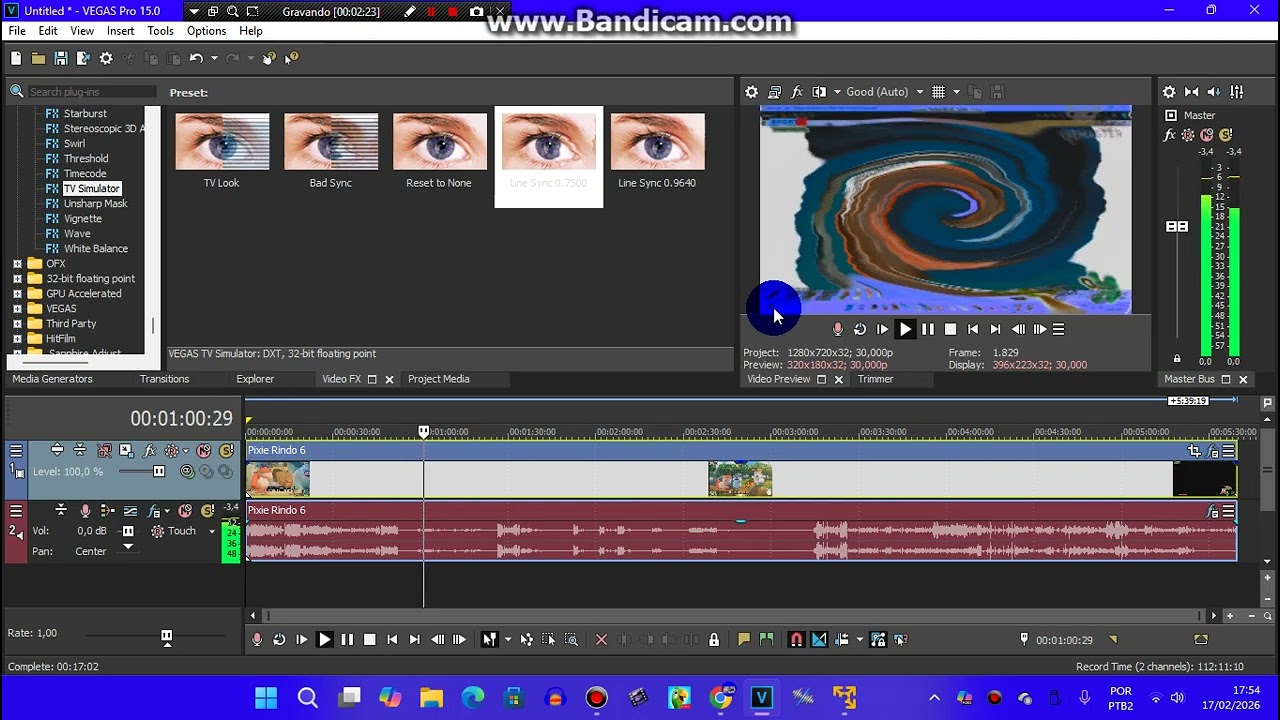
Task: Open the Tools menu
Action: pos(160,31)
